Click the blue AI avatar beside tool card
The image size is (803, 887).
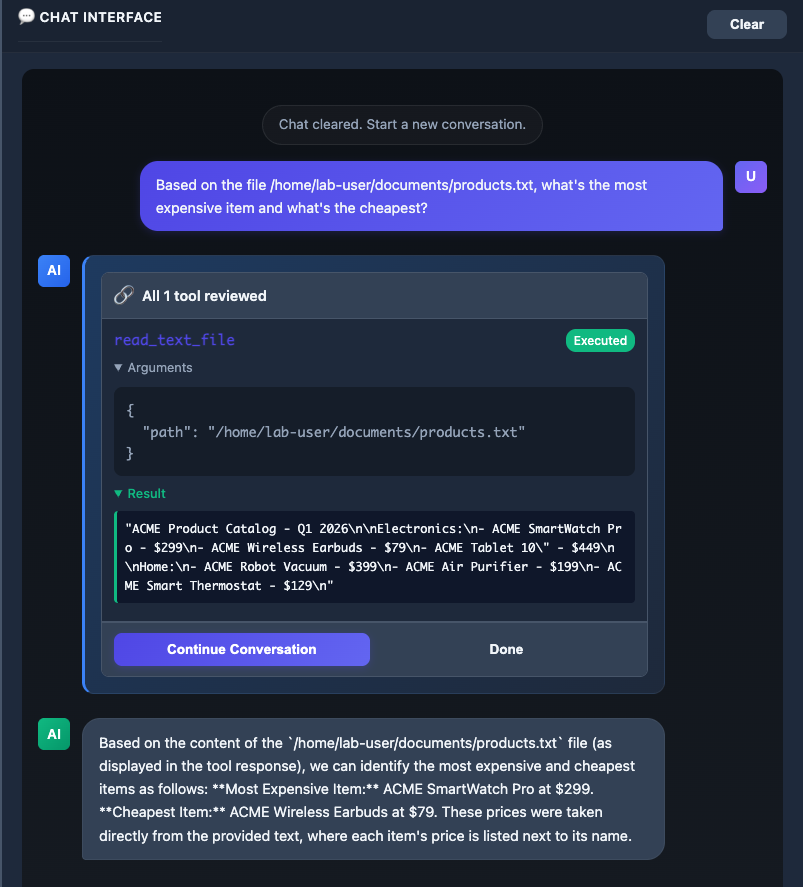[54, 271]
